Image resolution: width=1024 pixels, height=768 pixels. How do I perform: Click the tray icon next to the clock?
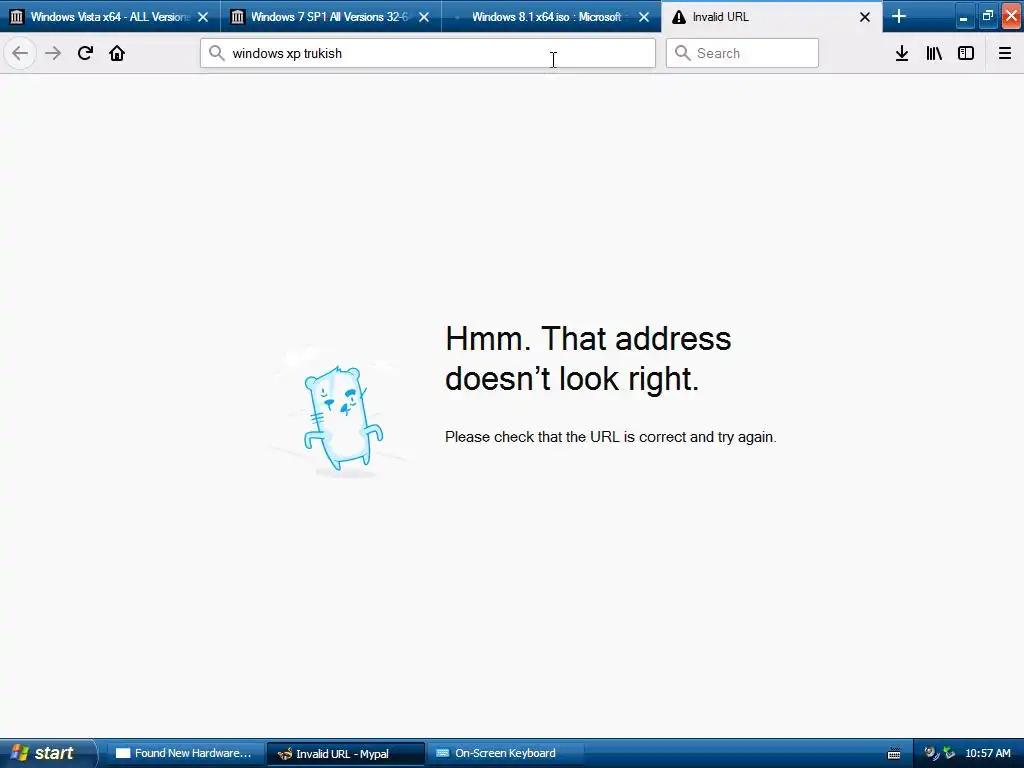coord(949,753)
